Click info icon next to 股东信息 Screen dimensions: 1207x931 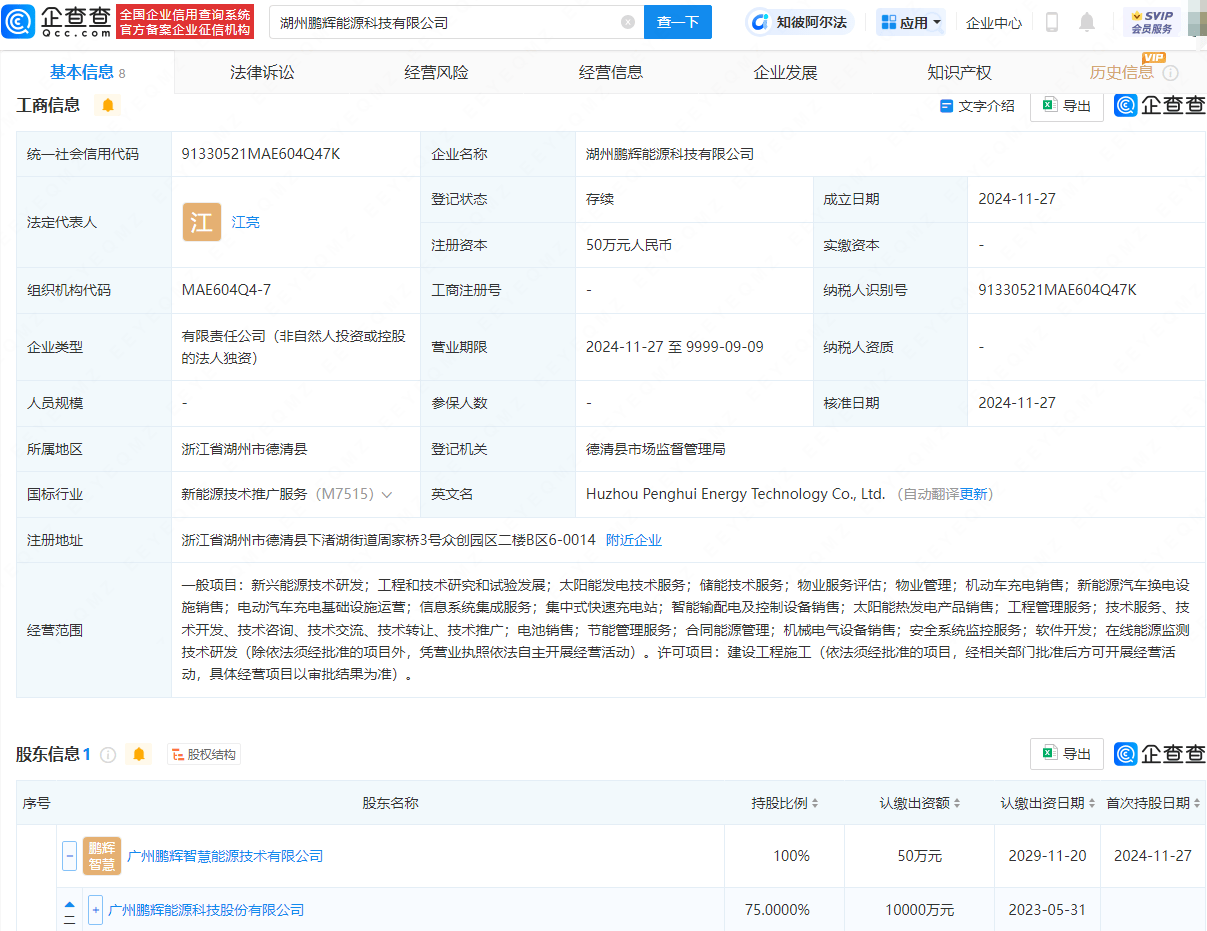point(108,754)
